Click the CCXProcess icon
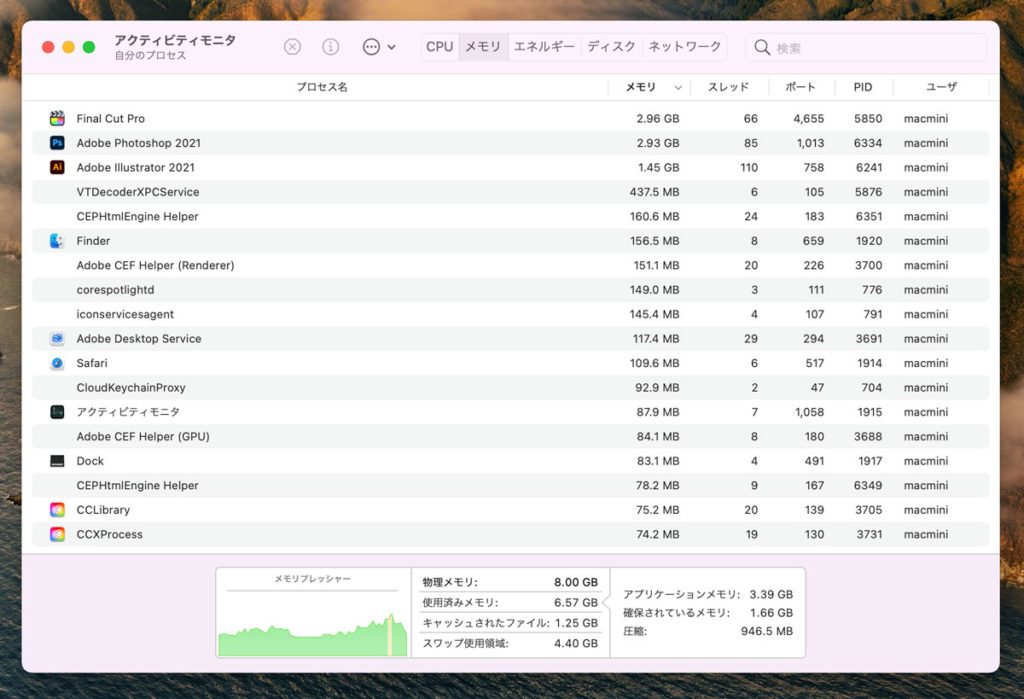Viewport: 1024px width, 699px height. pyautogui.click(x=57, y=534)
